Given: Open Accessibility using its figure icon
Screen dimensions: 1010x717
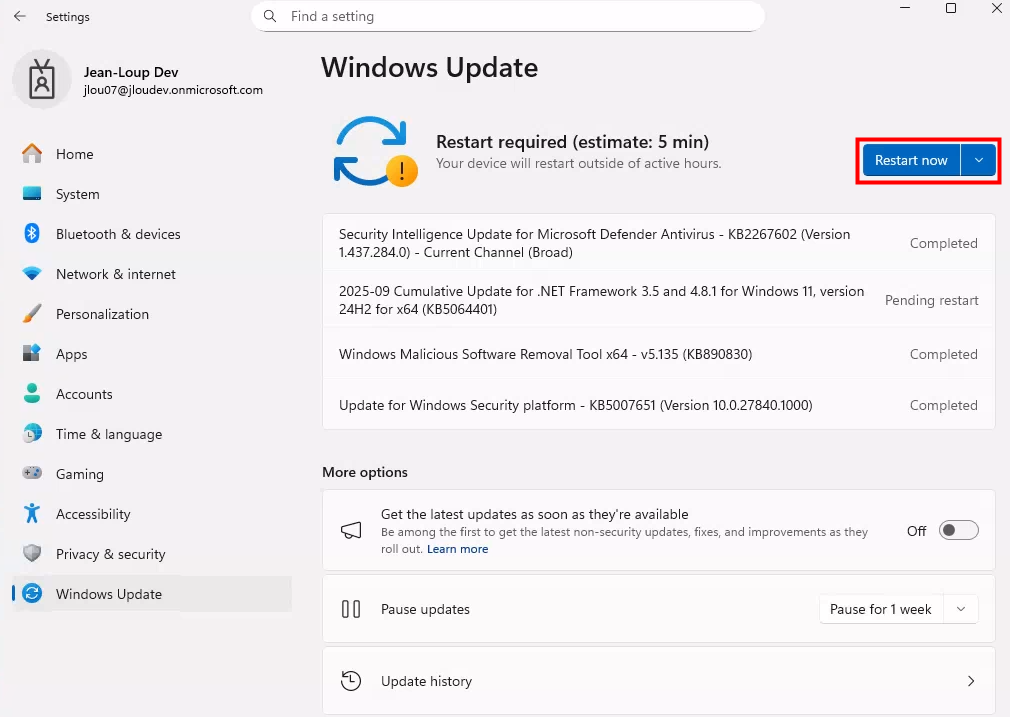Looking at the screenshot, I should pos(32,514).
